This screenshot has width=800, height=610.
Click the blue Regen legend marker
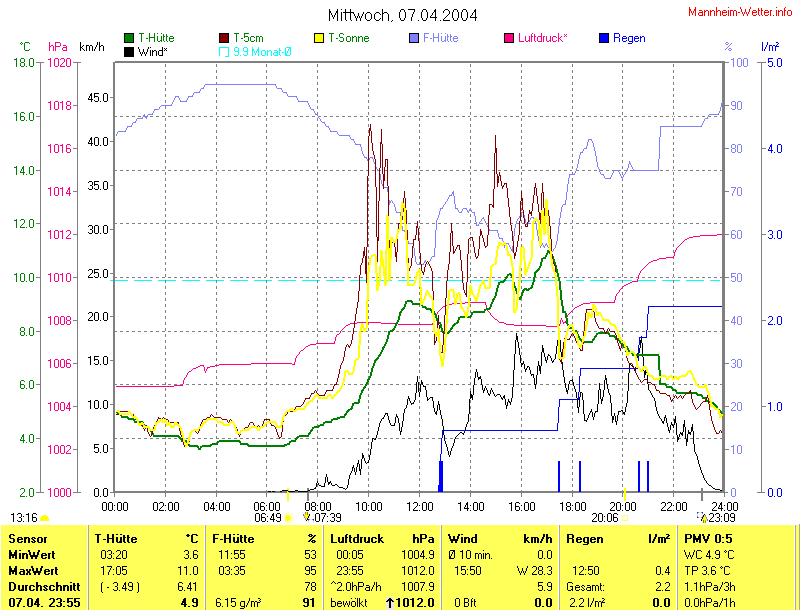tap(603, 38)
